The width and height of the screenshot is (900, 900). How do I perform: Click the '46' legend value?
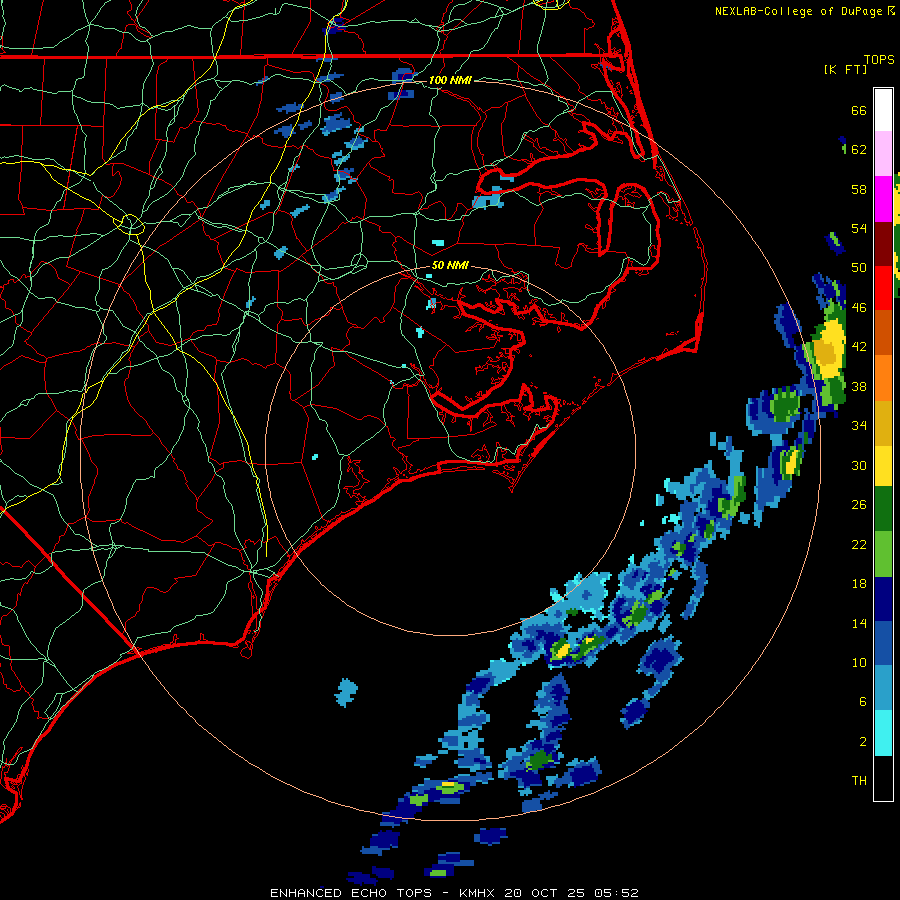tap(859, 308)
